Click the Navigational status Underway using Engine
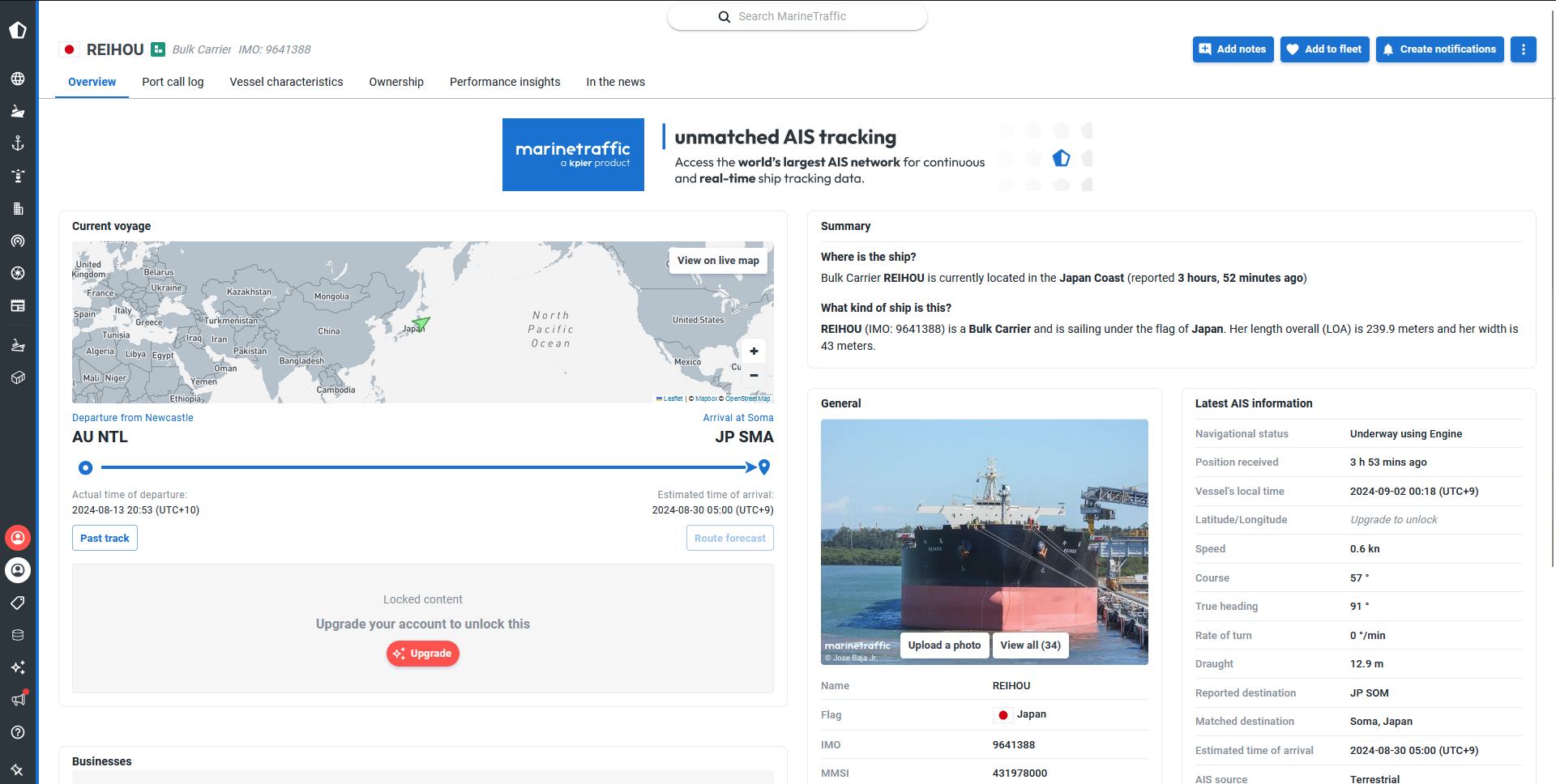 1406,434
